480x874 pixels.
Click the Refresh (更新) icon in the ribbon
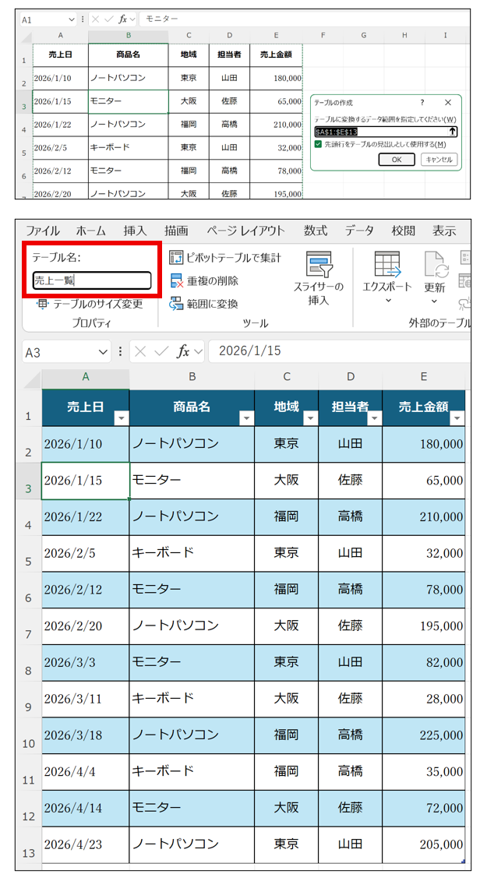[x=437, y=264]
